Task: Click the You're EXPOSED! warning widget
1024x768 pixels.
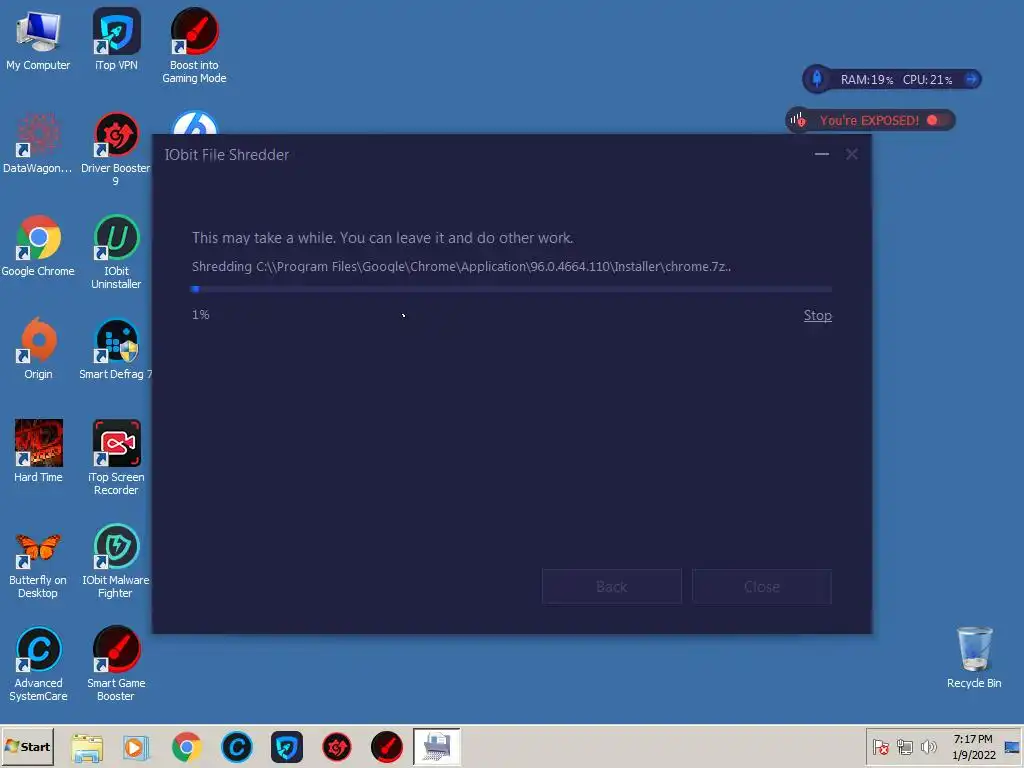Action: tap(870, 120)
